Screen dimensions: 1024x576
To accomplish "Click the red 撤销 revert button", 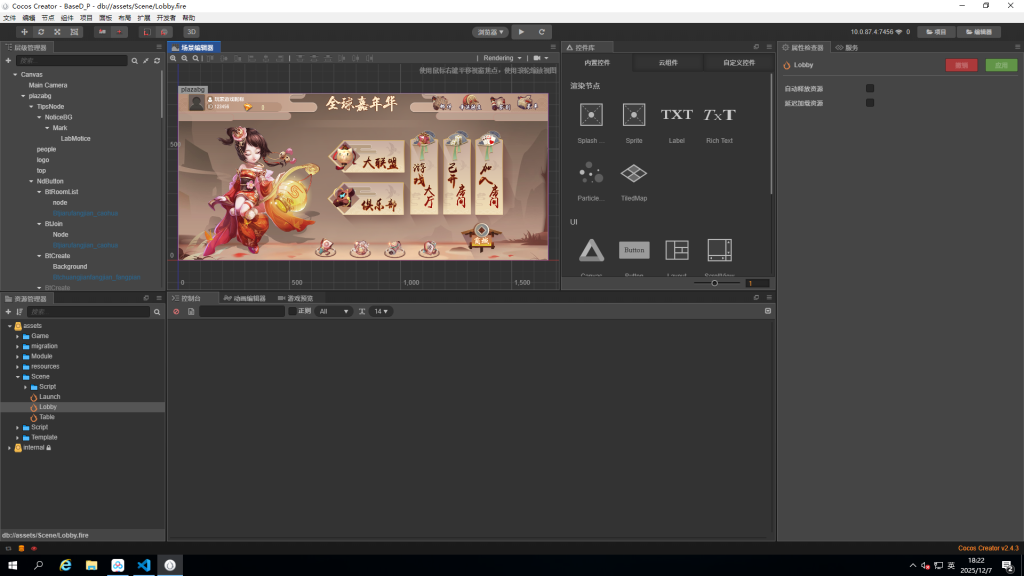I will [x=961, y=65].
